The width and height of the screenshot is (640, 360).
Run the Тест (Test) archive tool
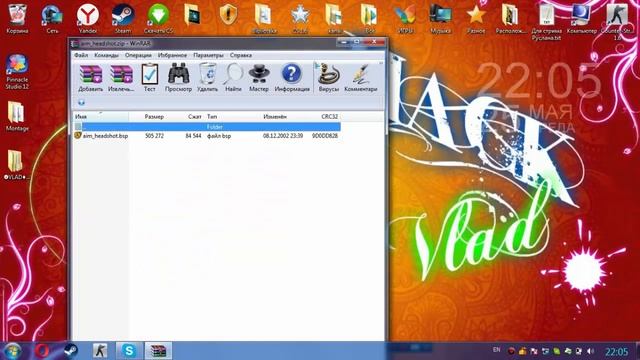[149, 78]
